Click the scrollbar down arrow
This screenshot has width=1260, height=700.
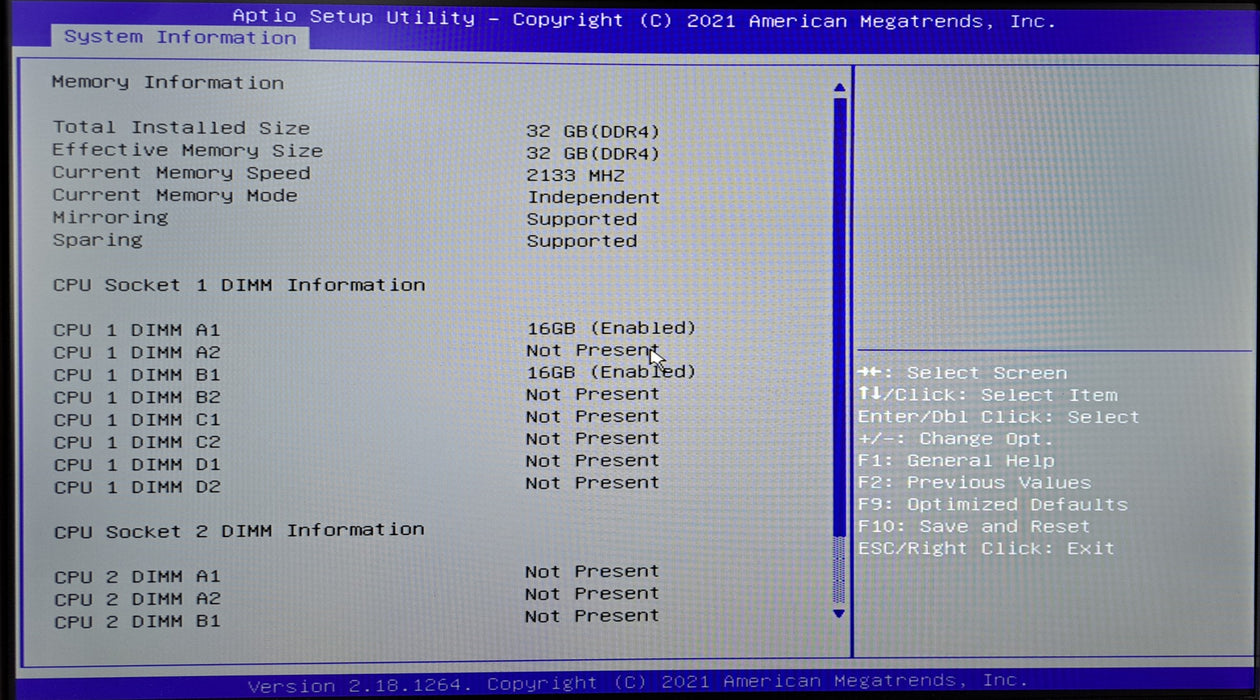[x=839, y=613]
